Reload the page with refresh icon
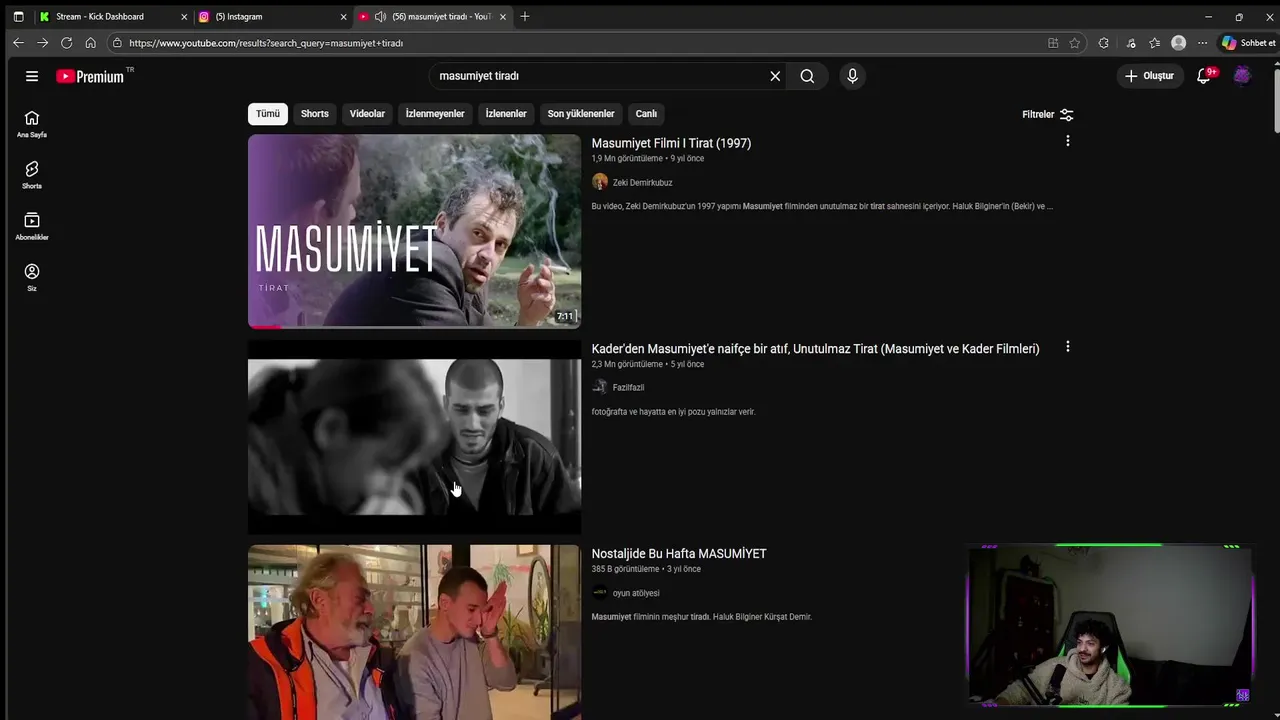1280x720 pixels. pyautogui.click(x=66, y=43)
